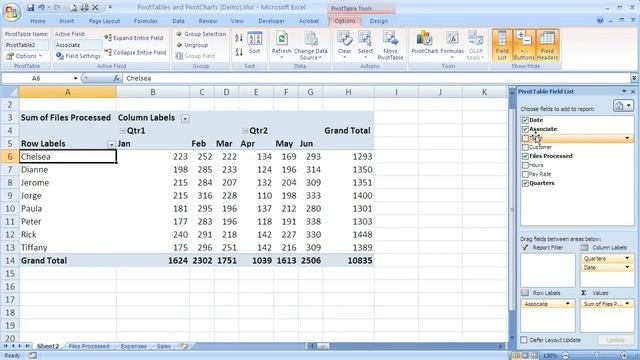
Task: Open the Page Layout ribbon tab
Action: pyautogui.click(x=104, y=21)
